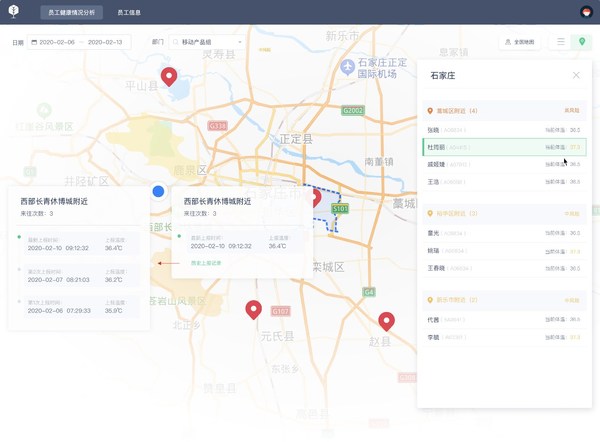Switch to list view icon
600x442 pixels.
[561, 42]
